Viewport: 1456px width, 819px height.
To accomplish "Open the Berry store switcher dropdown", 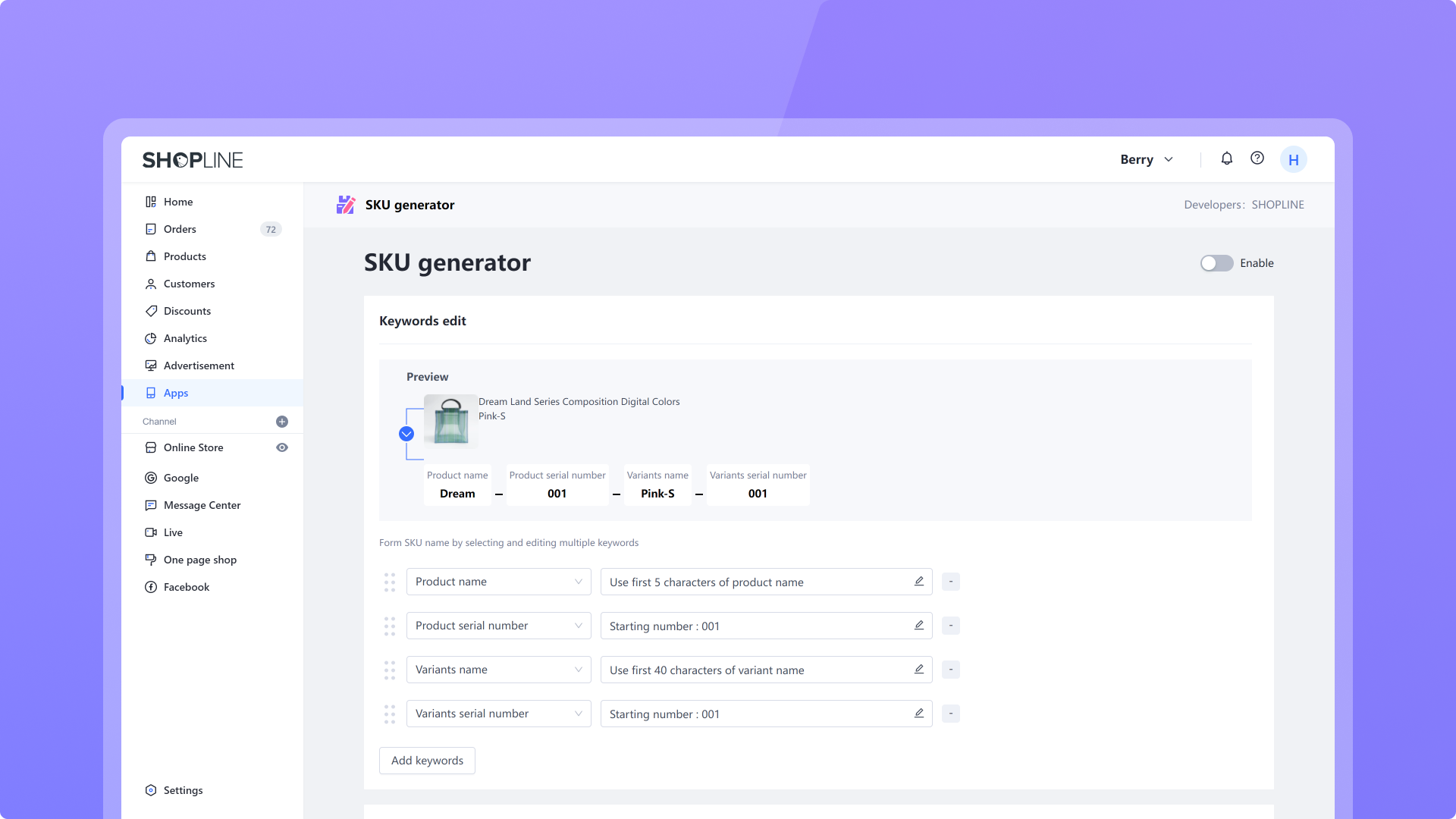I will point(1147,159).
